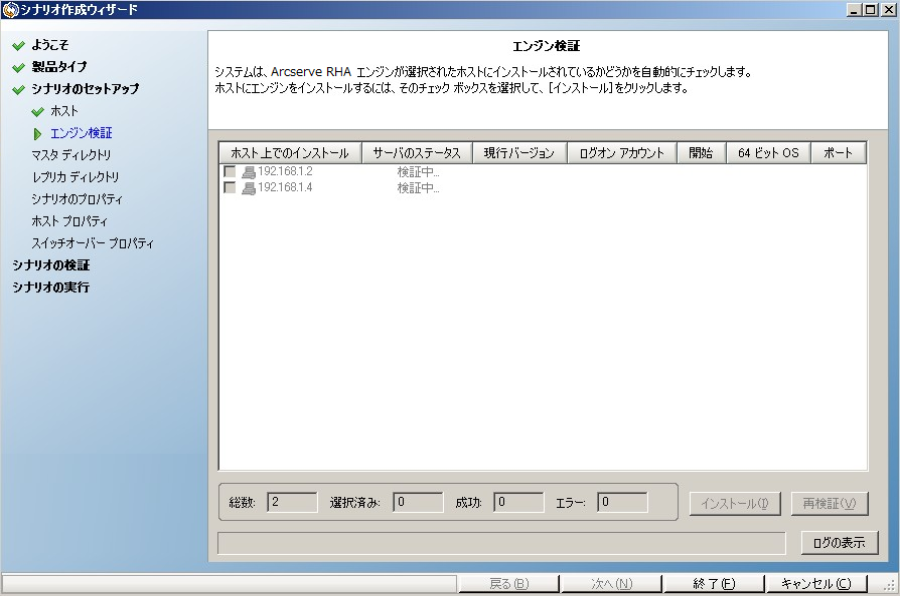This screenshot has height=596, width=900.
Task: Click the ポート column header
Action: 838,153
